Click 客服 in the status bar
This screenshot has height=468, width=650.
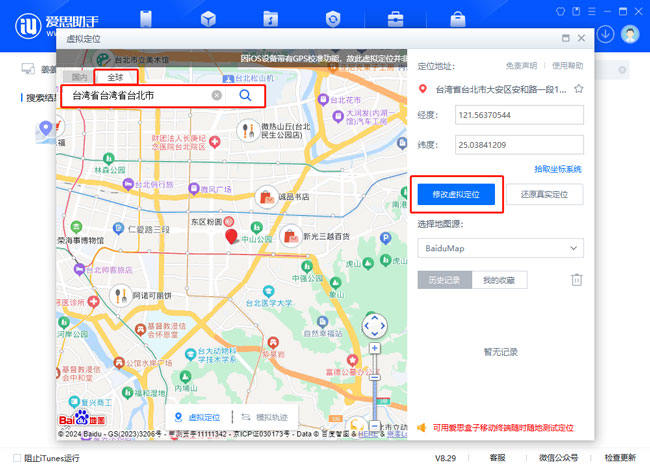497,458
